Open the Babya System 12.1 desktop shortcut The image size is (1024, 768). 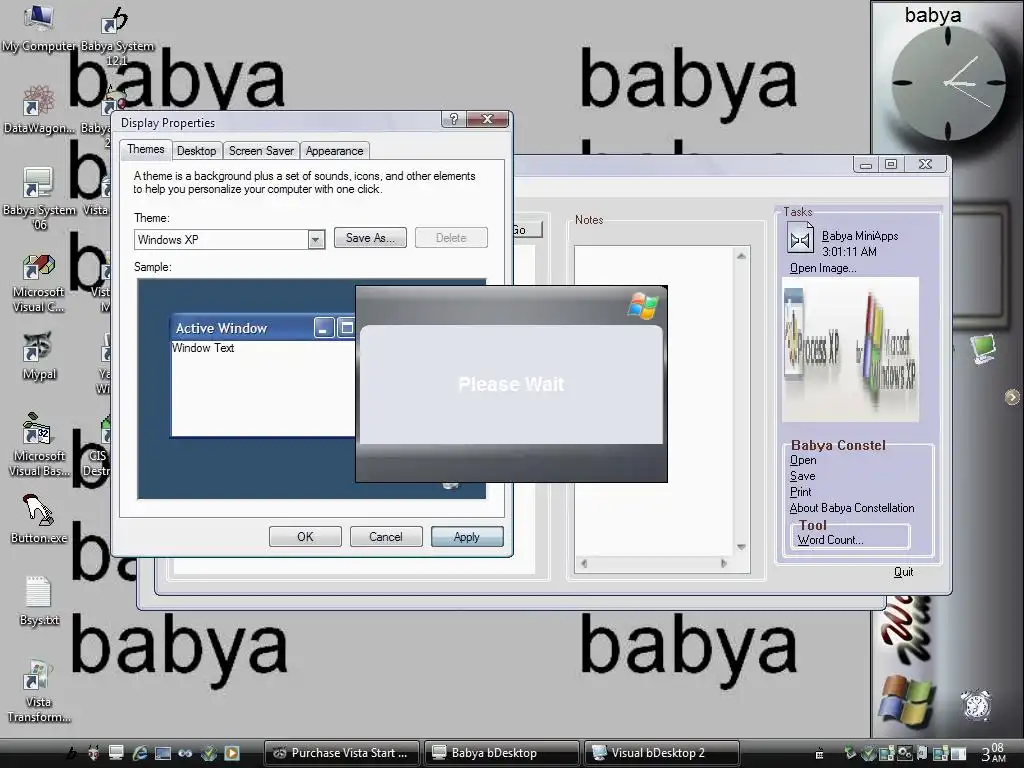pos(116,36)
